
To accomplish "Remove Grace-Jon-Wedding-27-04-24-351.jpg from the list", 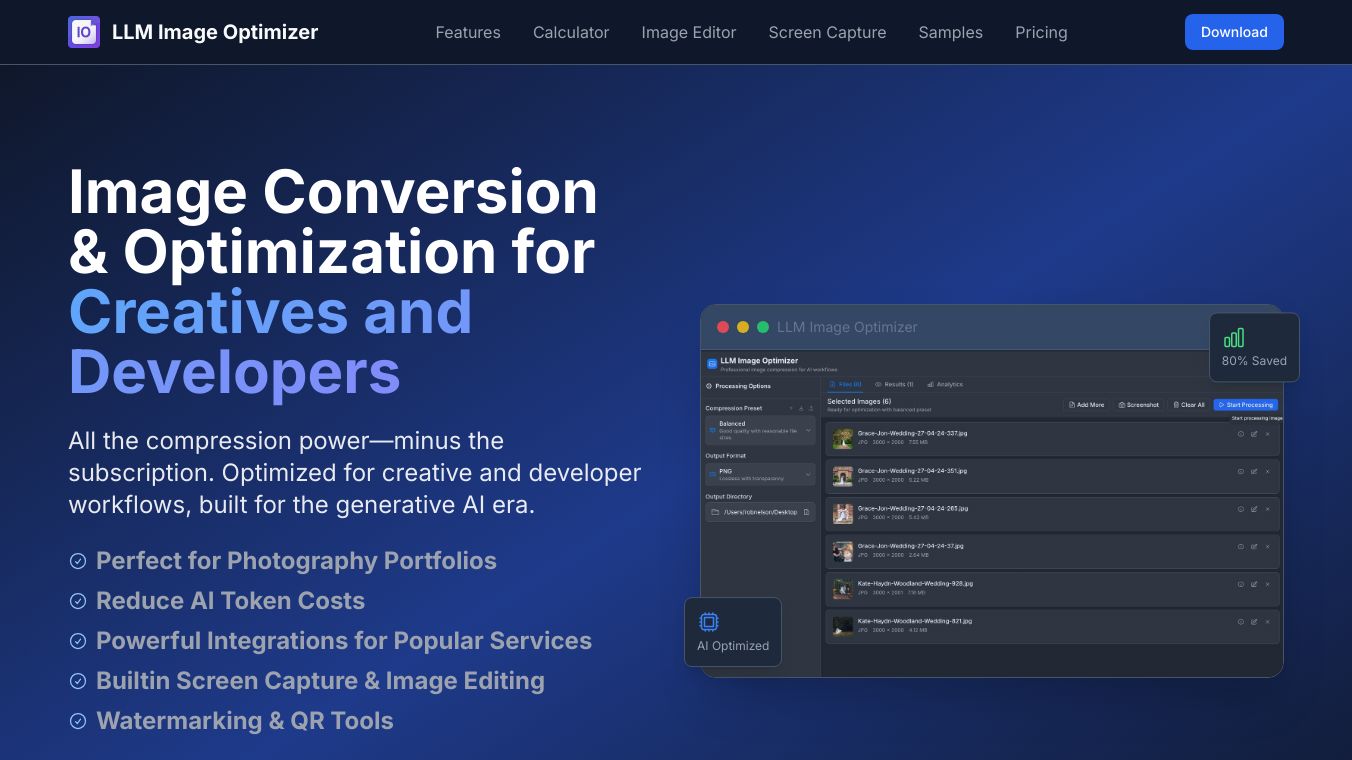I will coord(1267,471).
